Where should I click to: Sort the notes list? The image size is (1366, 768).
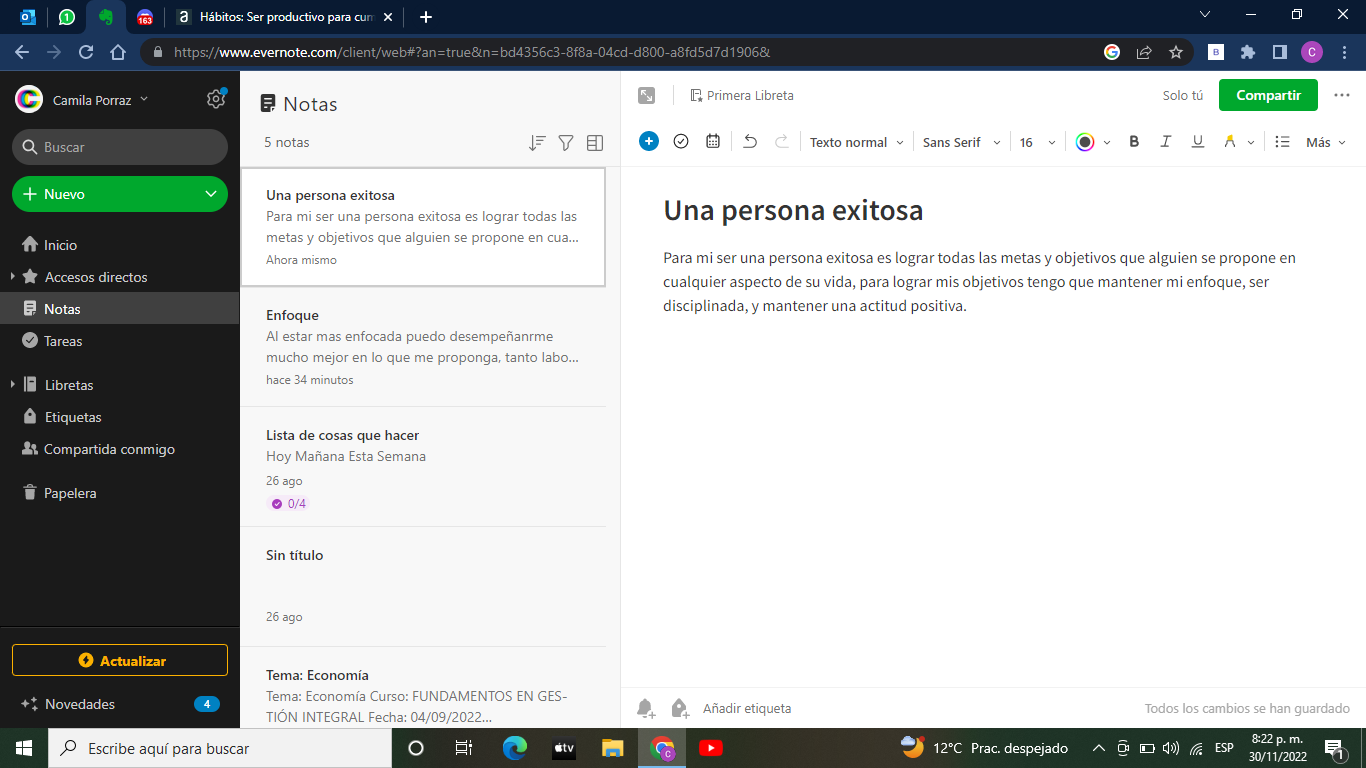(537, 143)
